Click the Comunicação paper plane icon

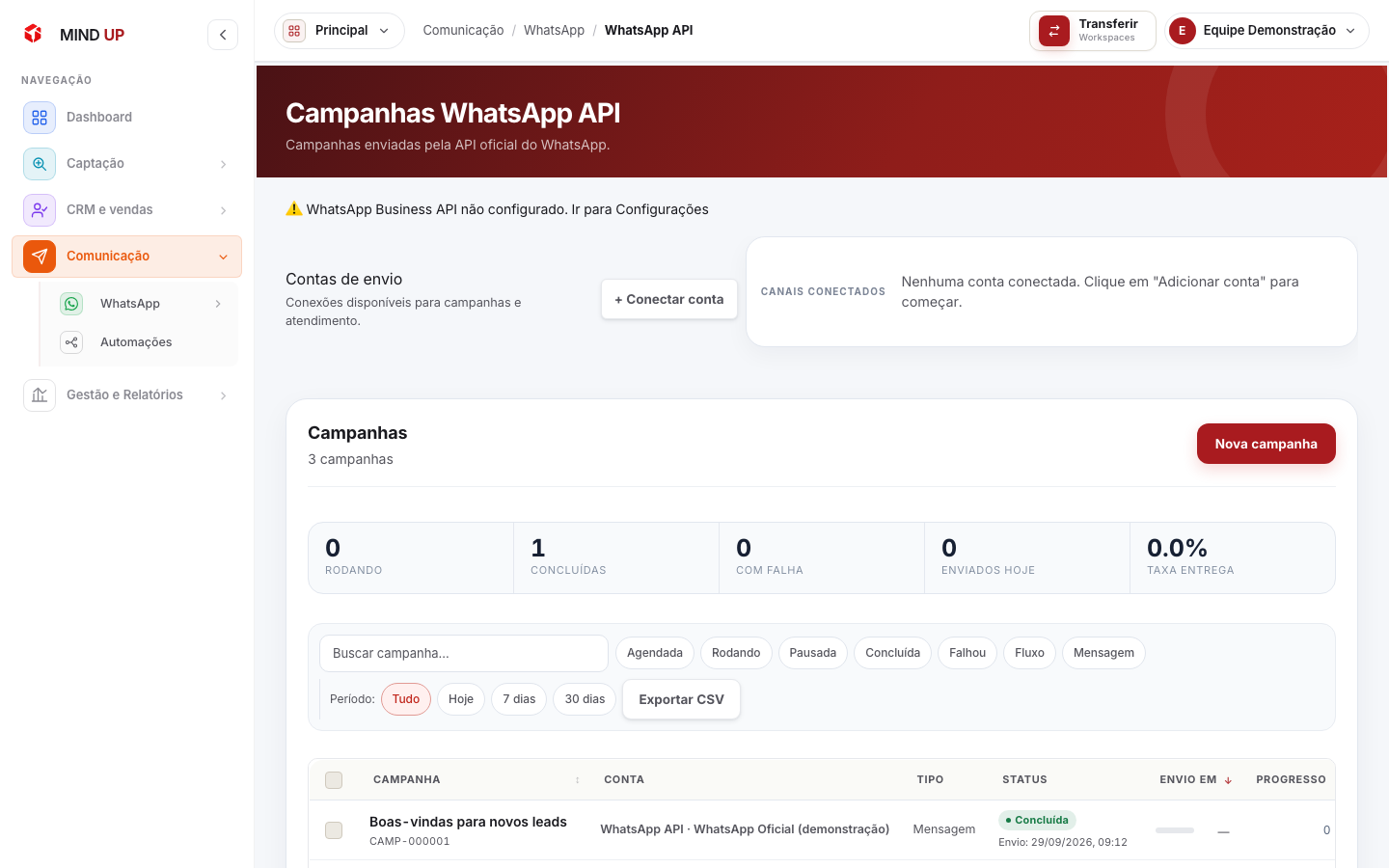40,257
